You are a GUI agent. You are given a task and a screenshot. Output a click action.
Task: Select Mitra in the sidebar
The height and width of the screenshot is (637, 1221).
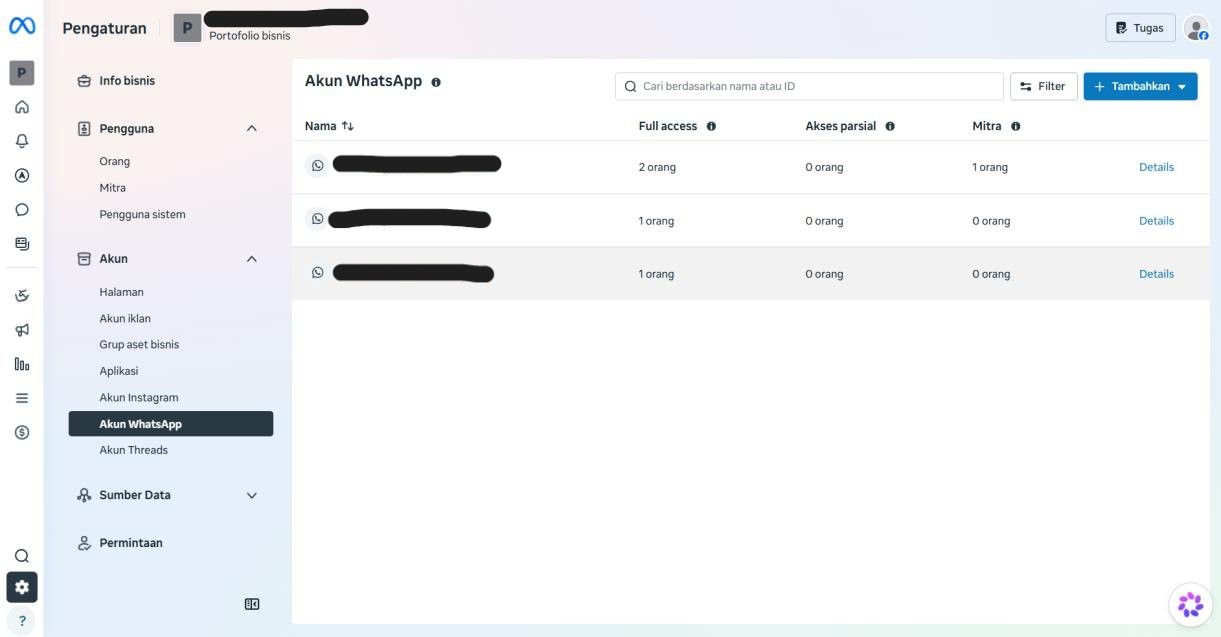[112, 188]
